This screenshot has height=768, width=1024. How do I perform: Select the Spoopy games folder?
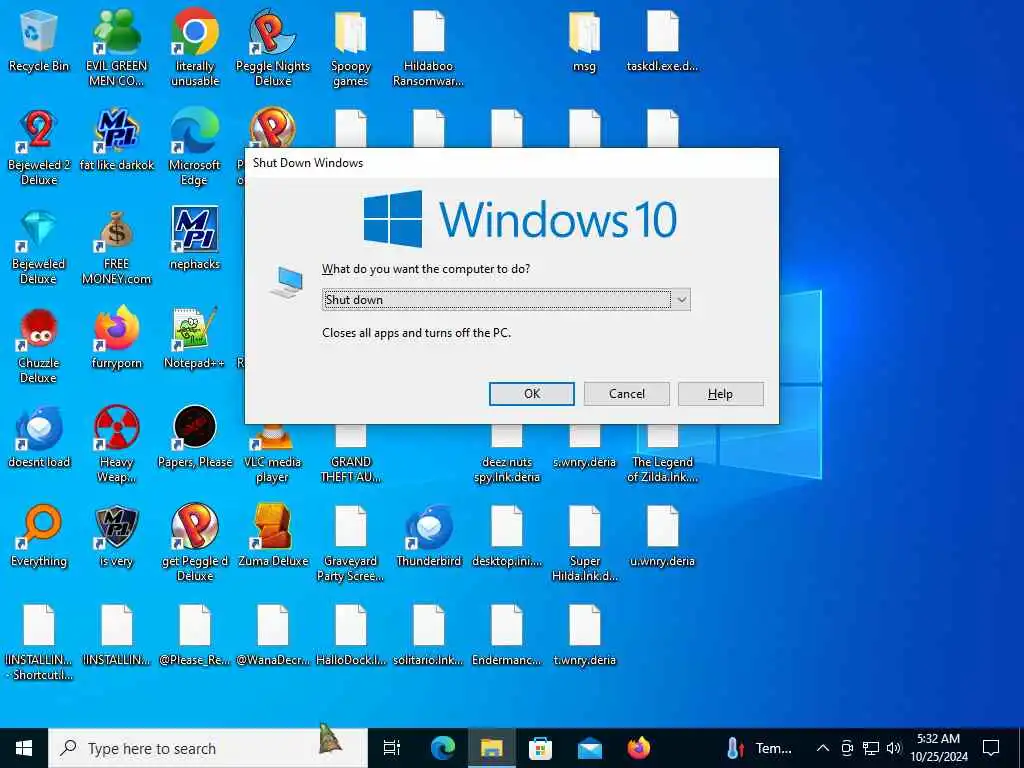(x=351, y=48)
